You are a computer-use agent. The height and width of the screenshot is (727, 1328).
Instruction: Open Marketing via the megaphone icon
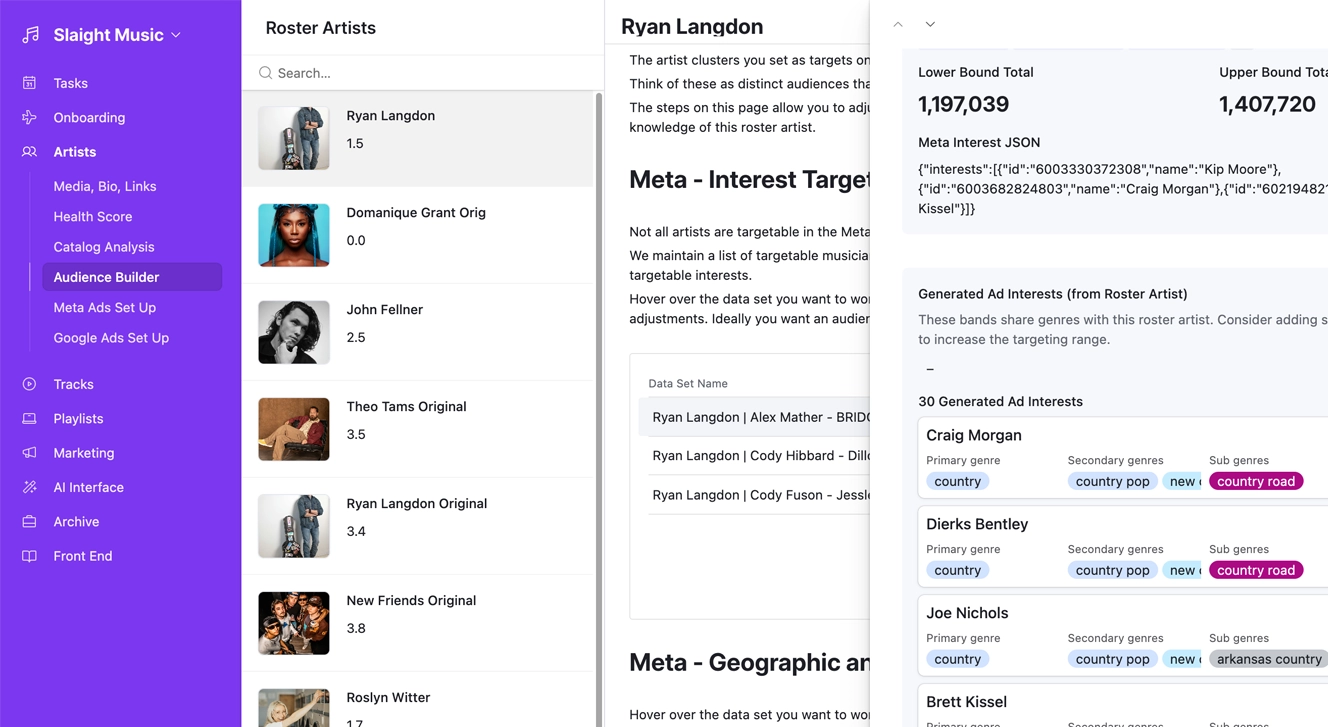pos(28,453)
